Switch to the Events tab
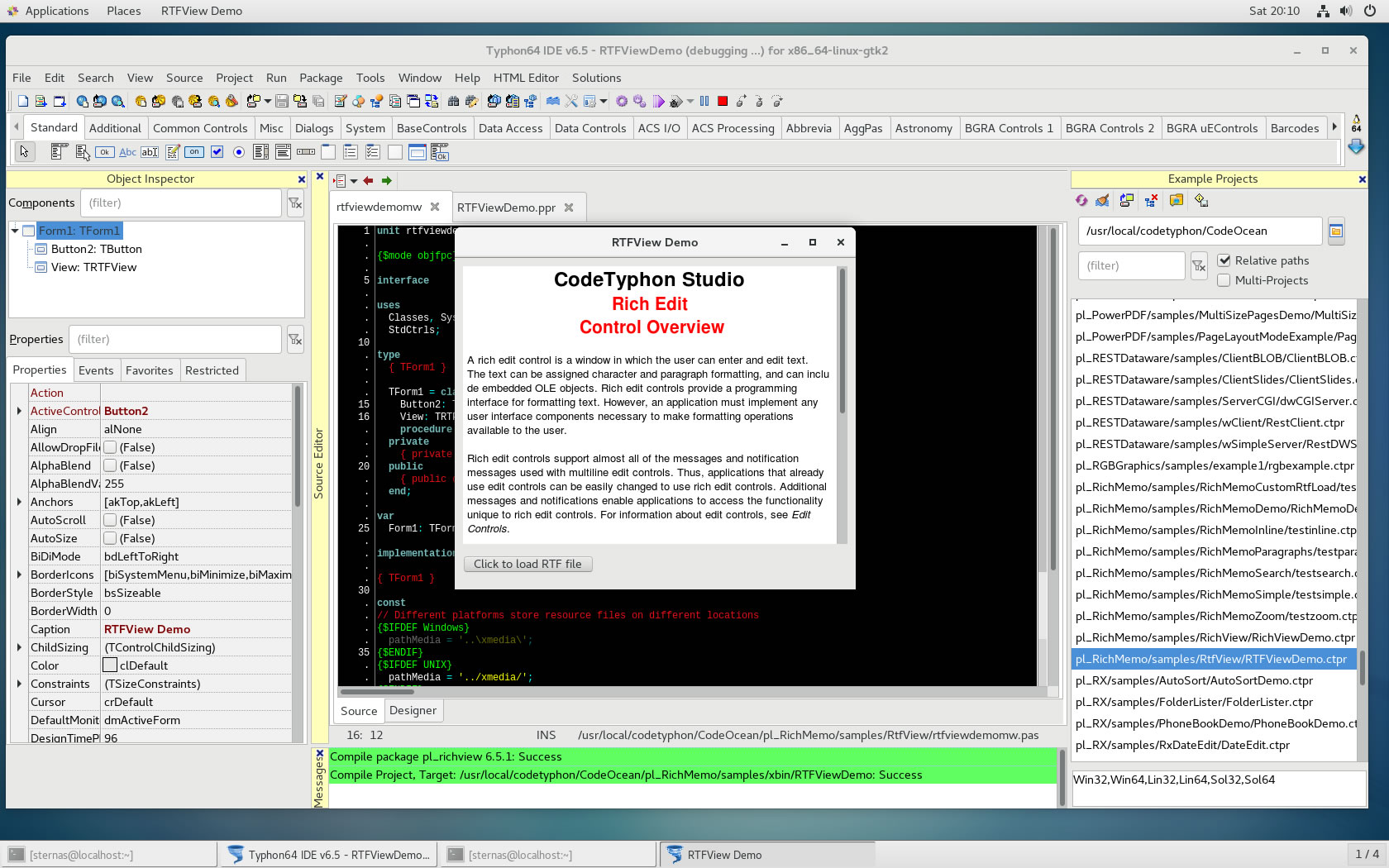 click(x=96, y=370)
